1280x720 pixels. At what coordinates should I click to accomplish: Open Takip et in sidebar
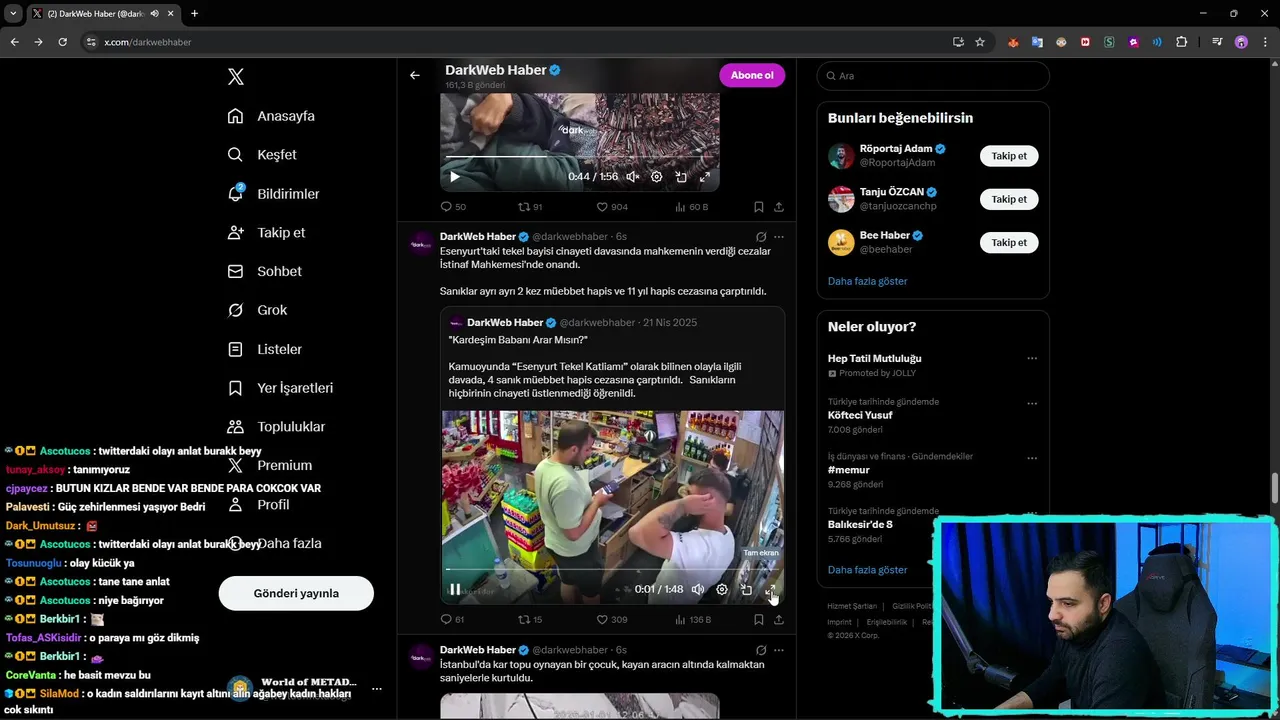(266, 232)
